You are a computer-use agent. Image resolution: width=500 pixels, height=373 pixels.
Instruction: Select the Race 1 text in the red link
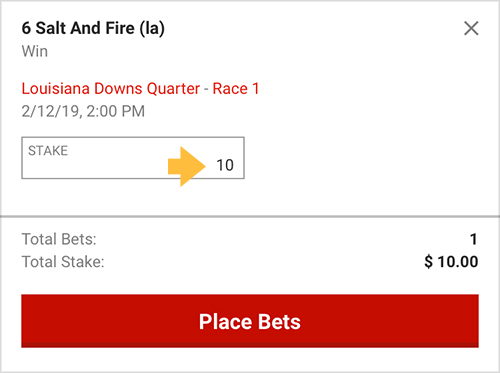(x=236, y=89)
